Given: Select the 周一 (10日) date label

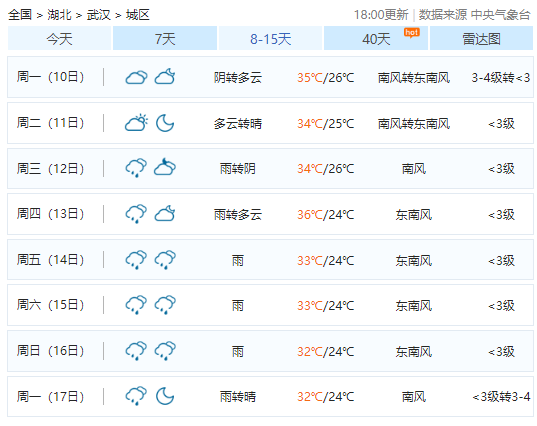Looking at the screenshot, I should click(x=50, y=77).
